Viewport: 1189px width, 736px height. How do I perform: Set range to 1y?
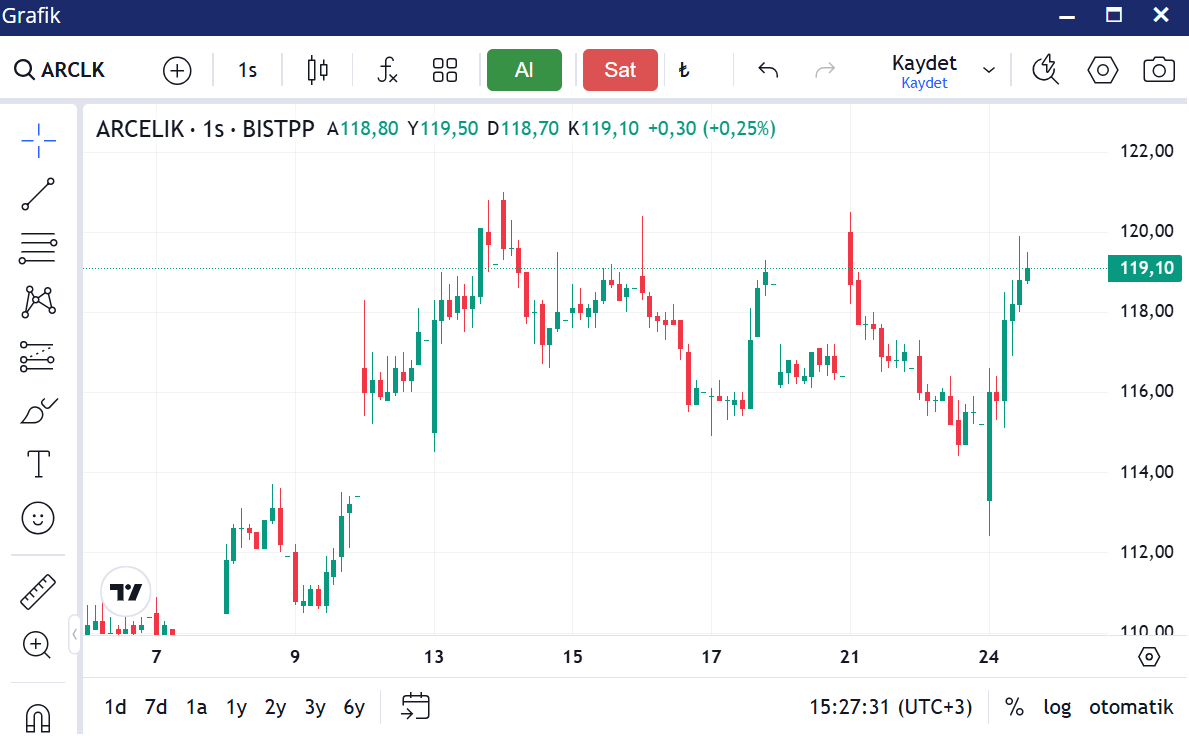[237, 707]
